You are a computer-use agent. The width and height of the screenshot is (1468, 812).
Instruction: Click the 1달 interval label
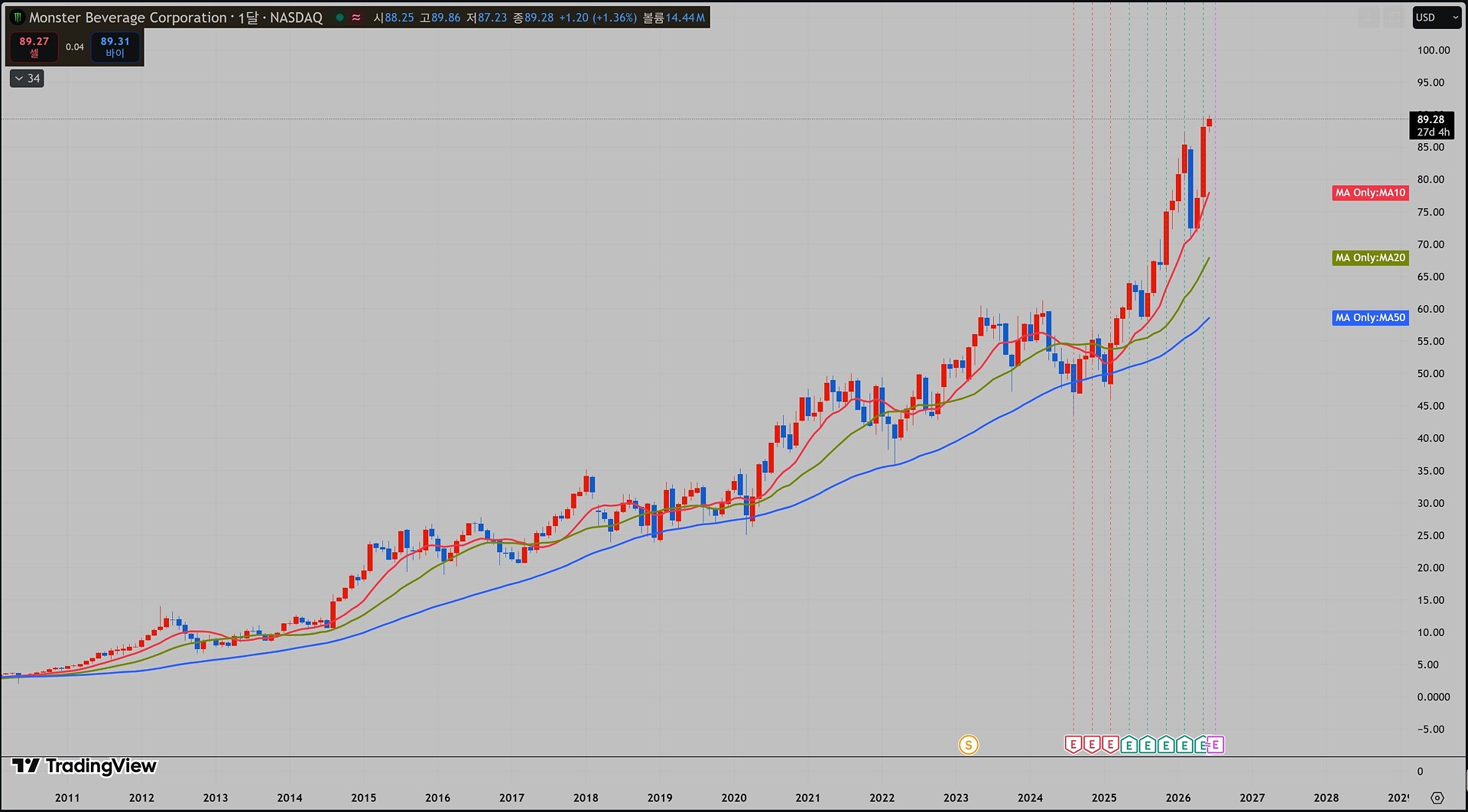coord(248,18)
